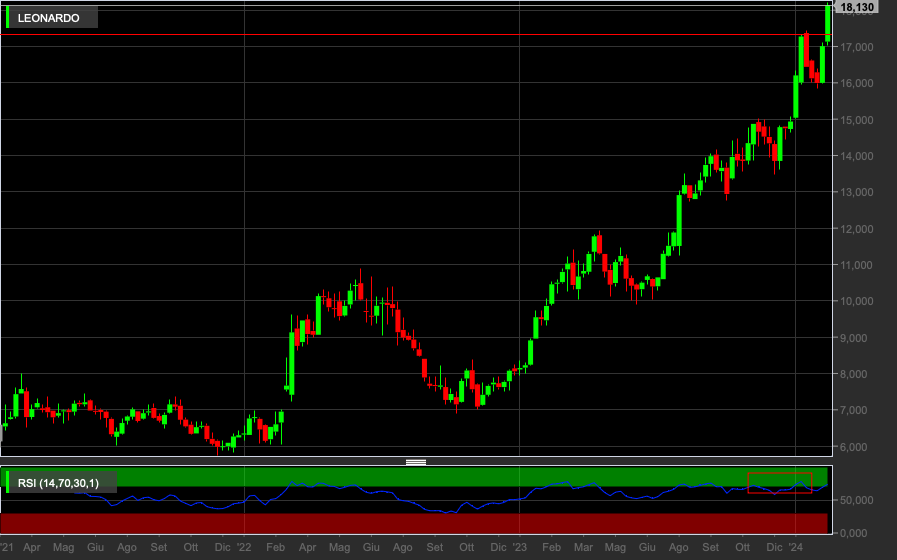Click the green marker beside RSI label
This screenshot has width=897, height=560.
click(x=7, y=482)
